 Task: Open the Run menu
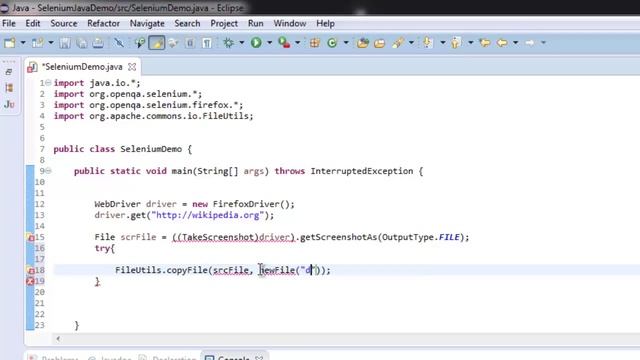click(256, 23)
